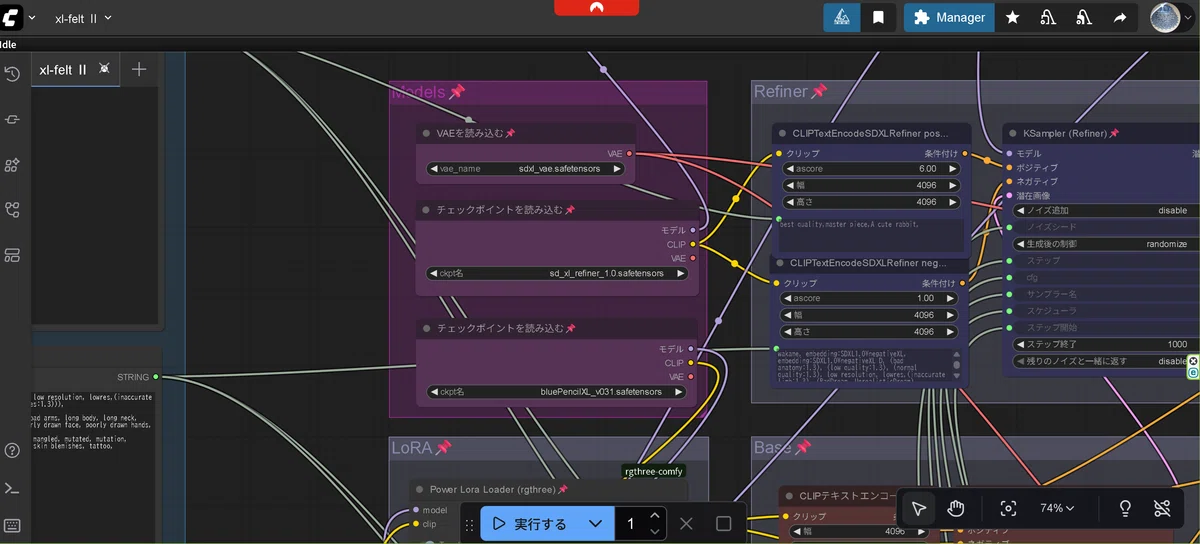Select the pointer select mode tool
This screenshot has height=544, width=1200.
[x=919, y=508]
